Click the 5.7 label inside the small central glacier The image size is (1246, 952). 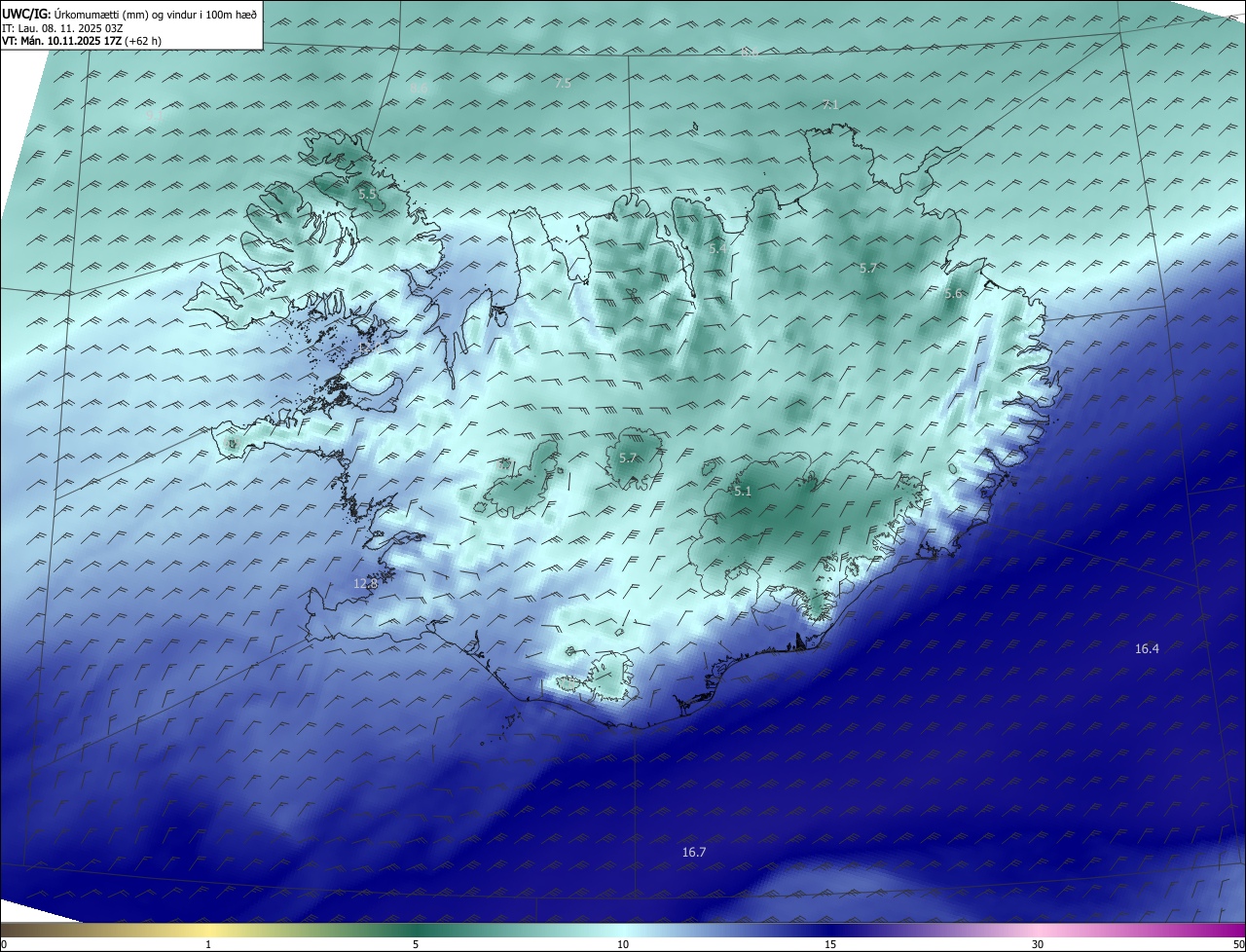628,458
